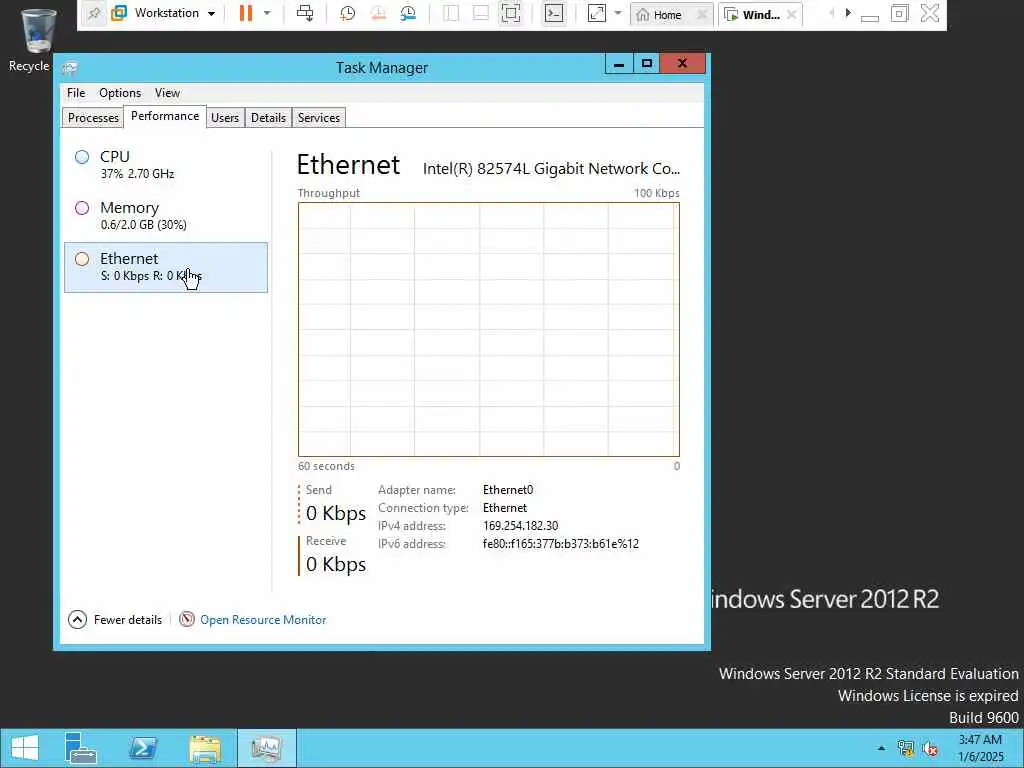Viewport: 1024px width, 768px height.
Task: Click the Ethernet throughput graph
Action: point(488,329)
